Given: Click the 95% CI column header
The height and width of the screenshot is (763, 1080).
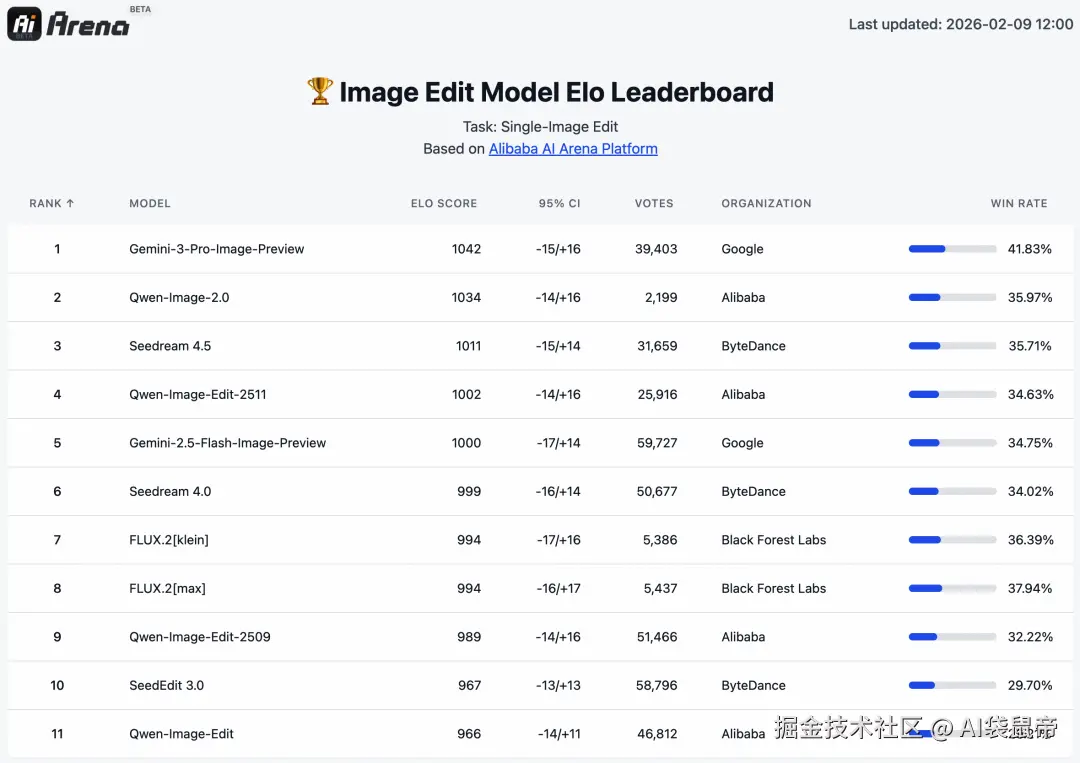Looking at the screenshot, I should [559, 203].
